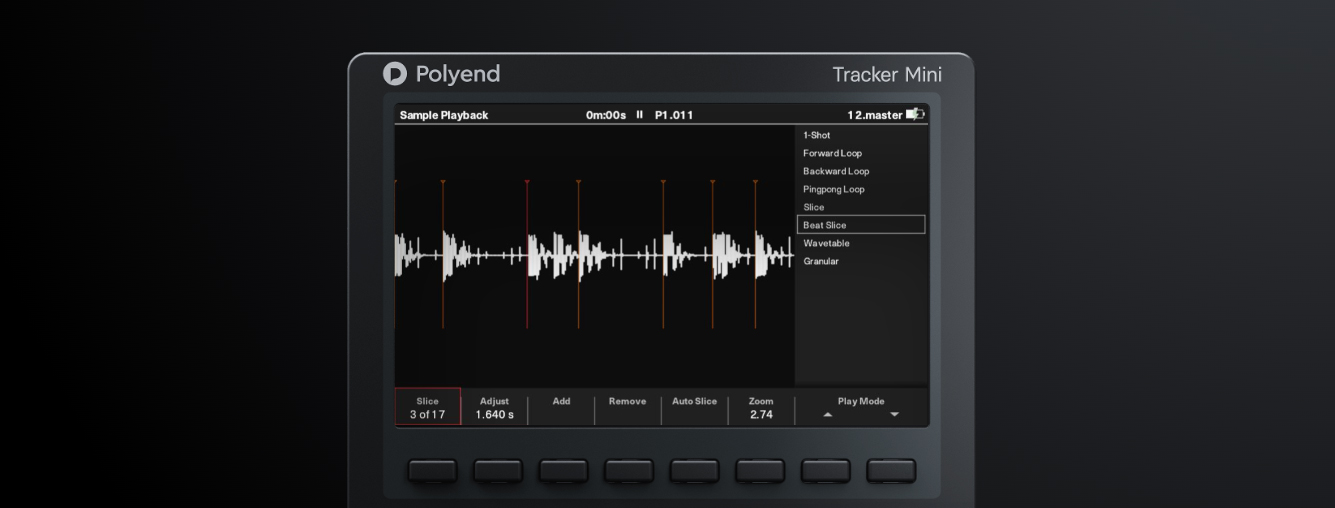The image size is (1335, 508).
Task: Click the battery icon in the status bar
Action: (x=915, y=115)
